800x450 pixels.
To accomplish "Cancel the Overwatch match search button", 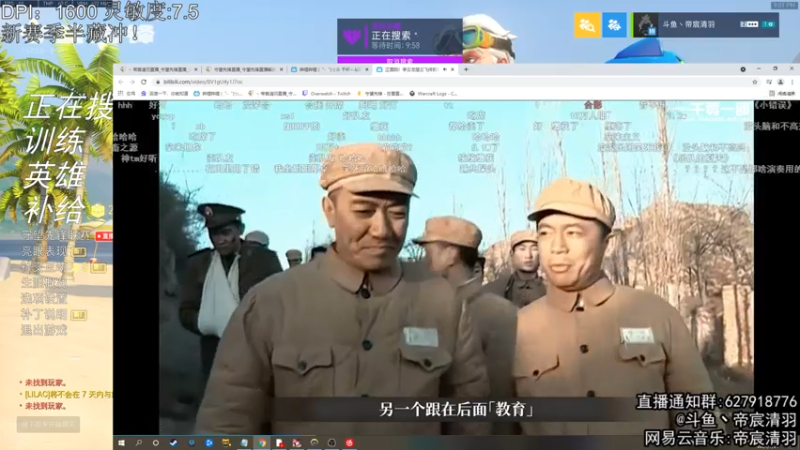I will coord(400,60).
